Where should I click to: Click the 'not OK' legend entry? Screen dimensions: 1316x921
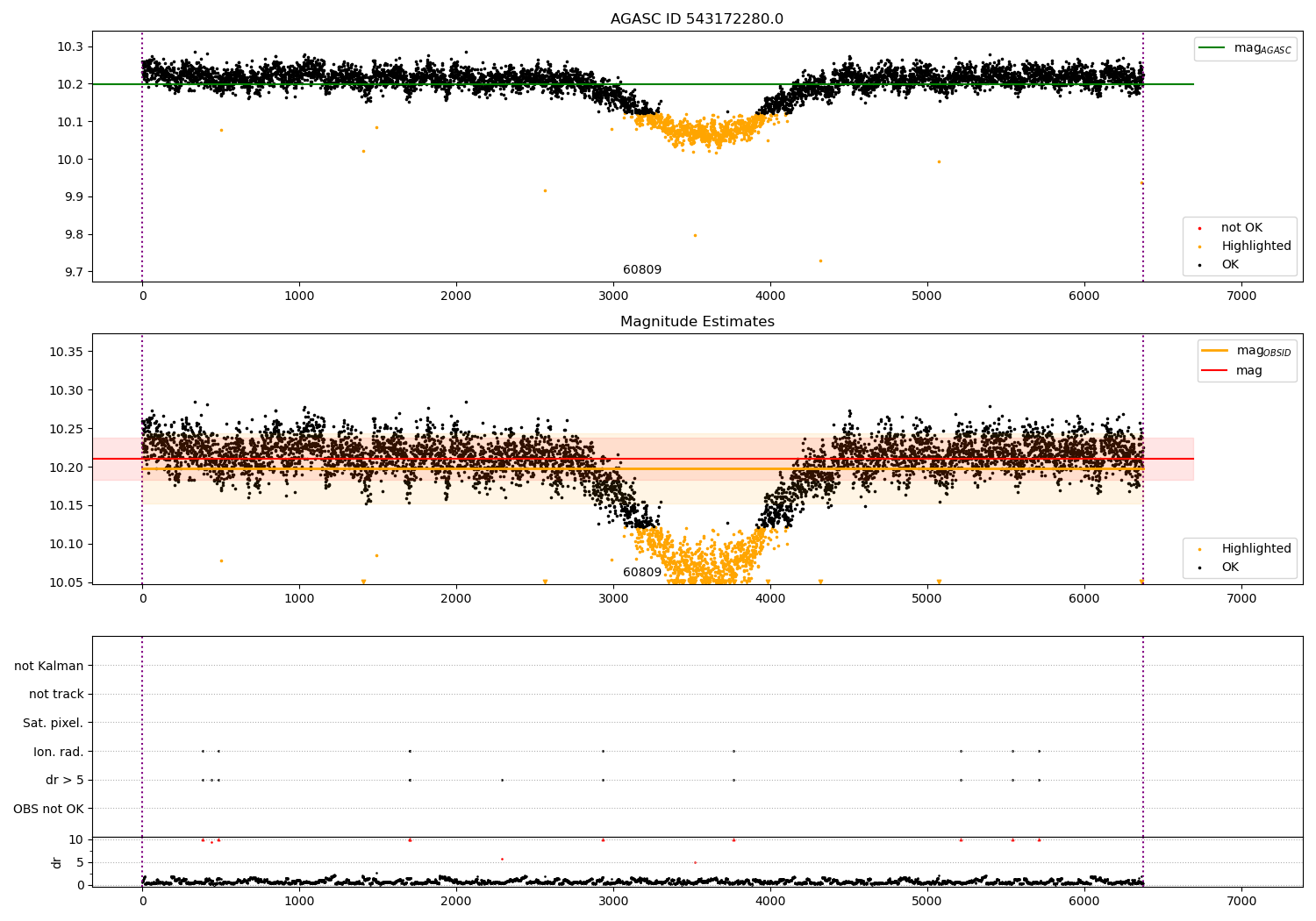pyautogui.click(x=1241, y=228)
